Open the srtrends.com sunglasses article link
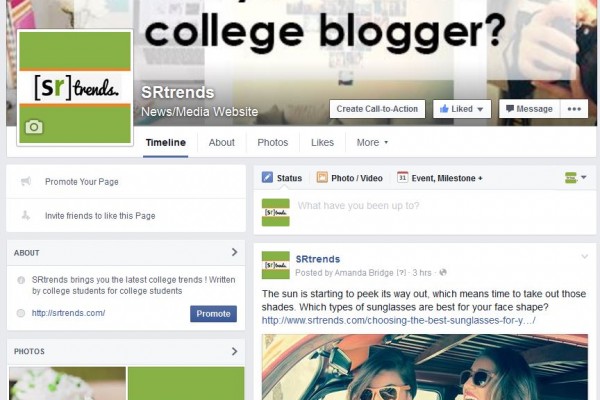 click(x=398, y=320)
